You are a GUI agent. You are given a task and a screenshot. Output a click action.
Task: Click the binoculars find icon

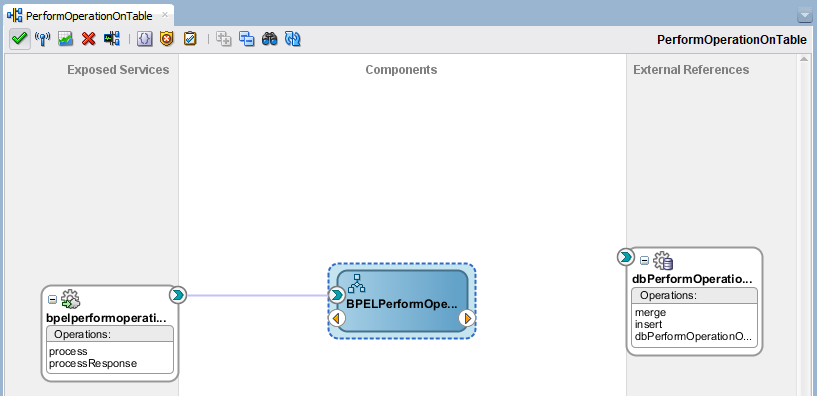point(269,39)
